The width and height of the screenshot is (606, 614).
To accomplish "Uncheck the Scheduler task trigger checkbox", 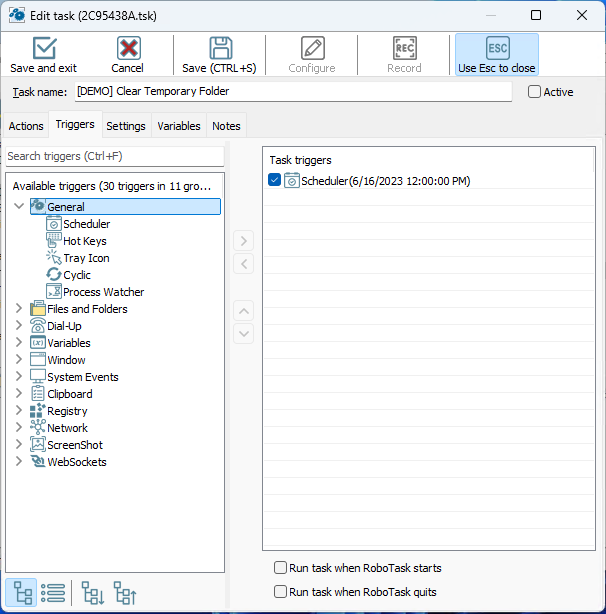I will pos(275,181).
